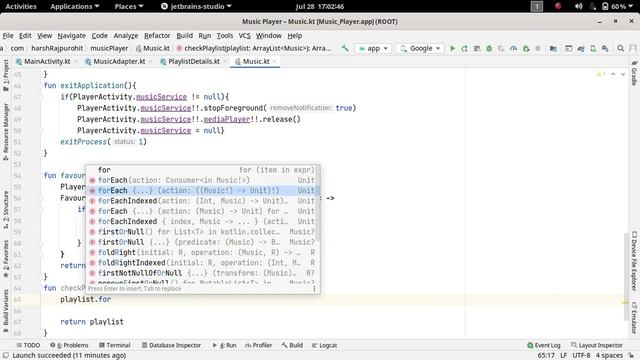Select forEachIndexed { index, Music -> ... } suggestion
The image size is (640, 360).
[x=202, y=221]
